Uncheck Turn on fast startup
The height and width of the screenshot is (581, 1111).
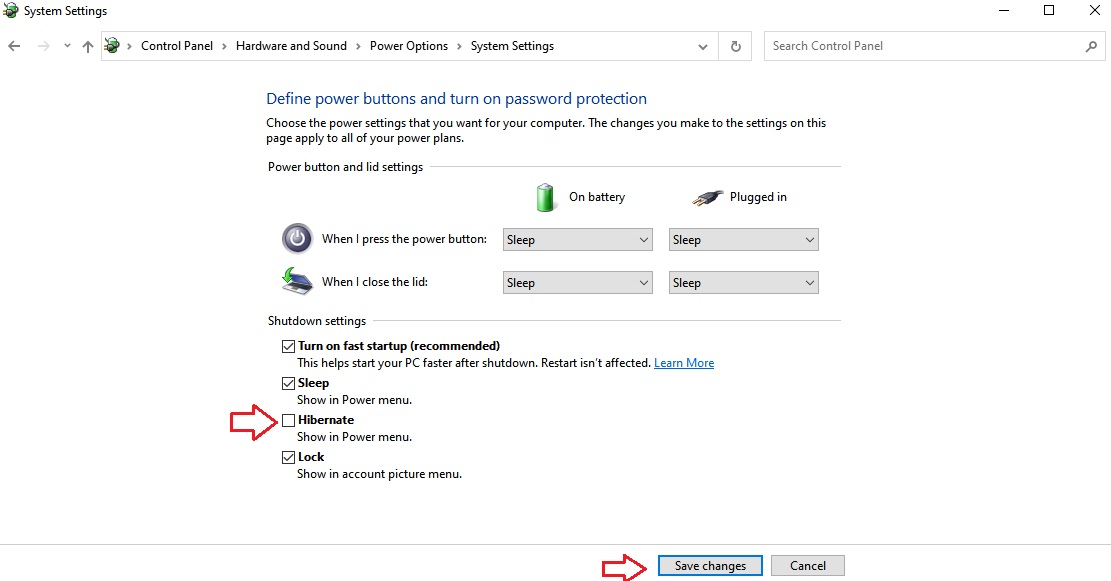[288, 346]
